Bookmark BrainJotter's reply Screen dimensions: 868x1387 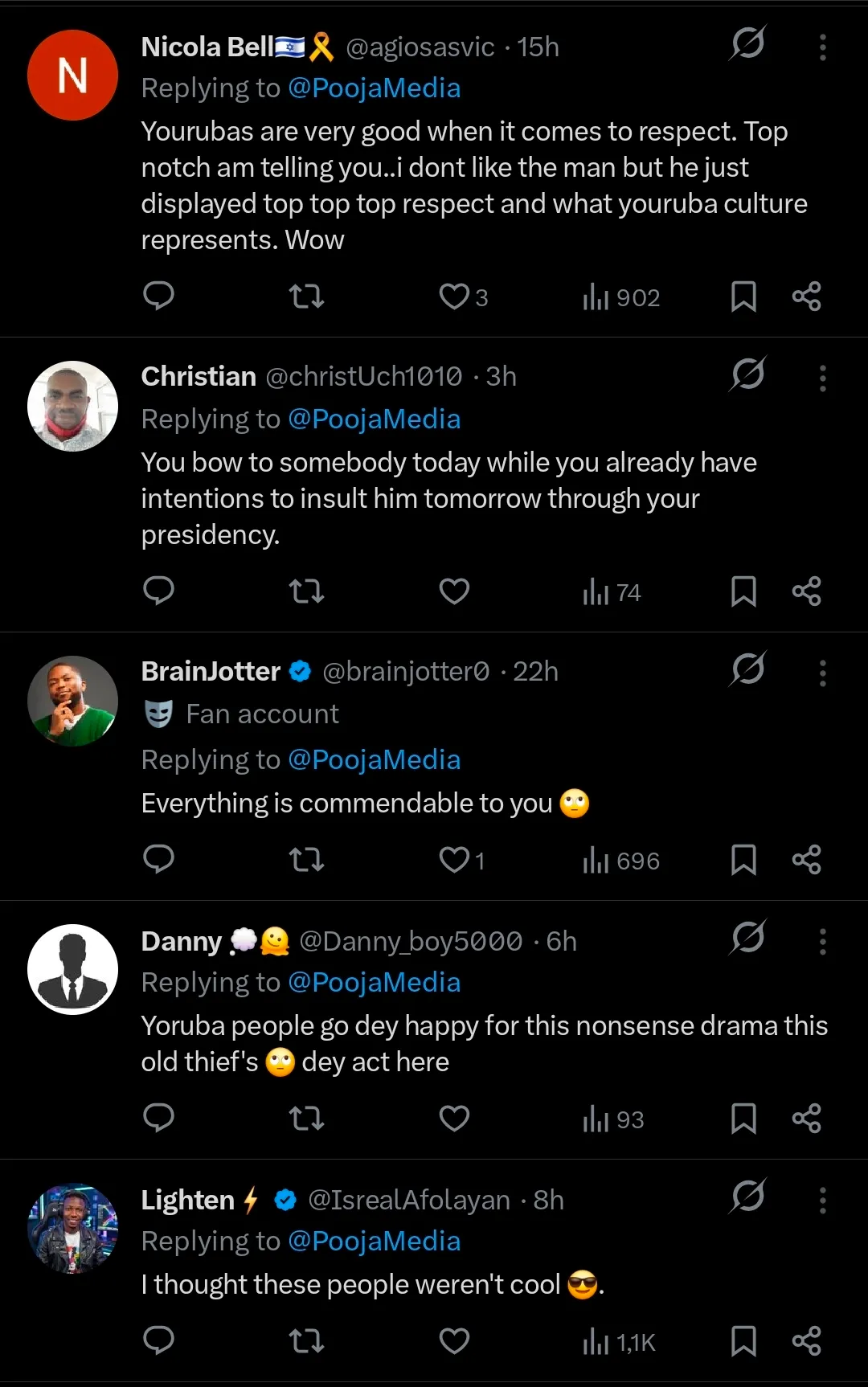(743, 860)
